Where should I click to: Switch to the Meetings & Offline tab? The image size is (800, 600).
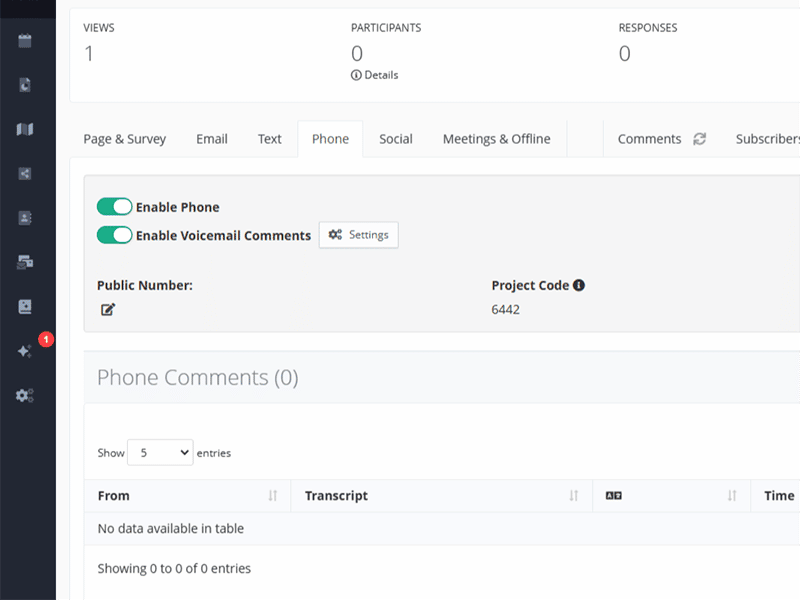(496, 139)
